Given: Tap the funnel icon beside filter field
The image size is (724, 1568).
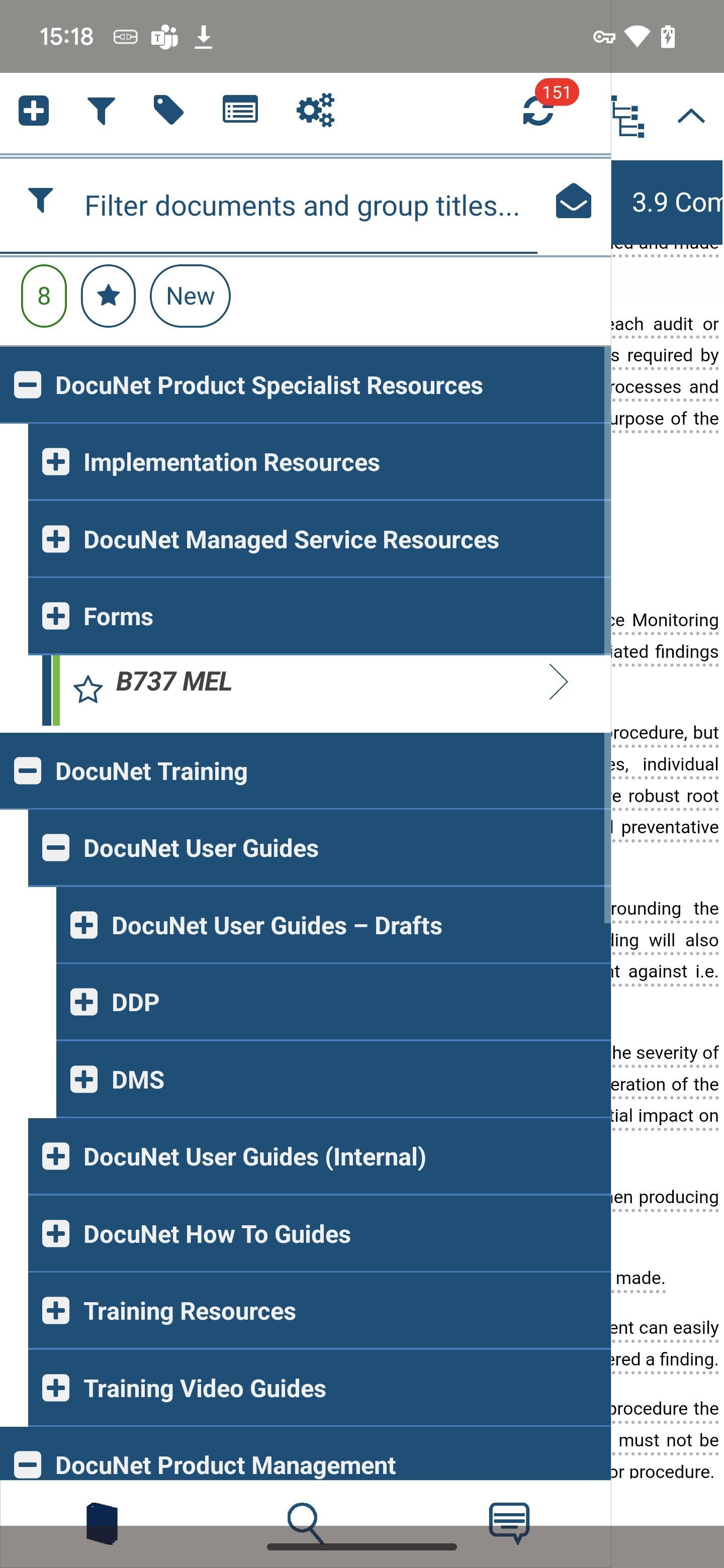Looking at the screenshot, I should [x=41, y=200].
